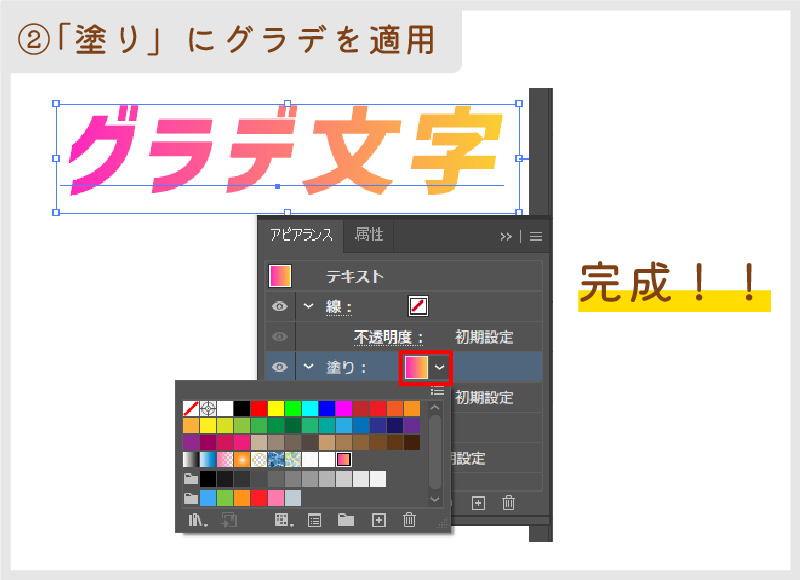Switch swatches to list view icon
The height and width of the screenshot is (580, 800).
pos(436,392)
